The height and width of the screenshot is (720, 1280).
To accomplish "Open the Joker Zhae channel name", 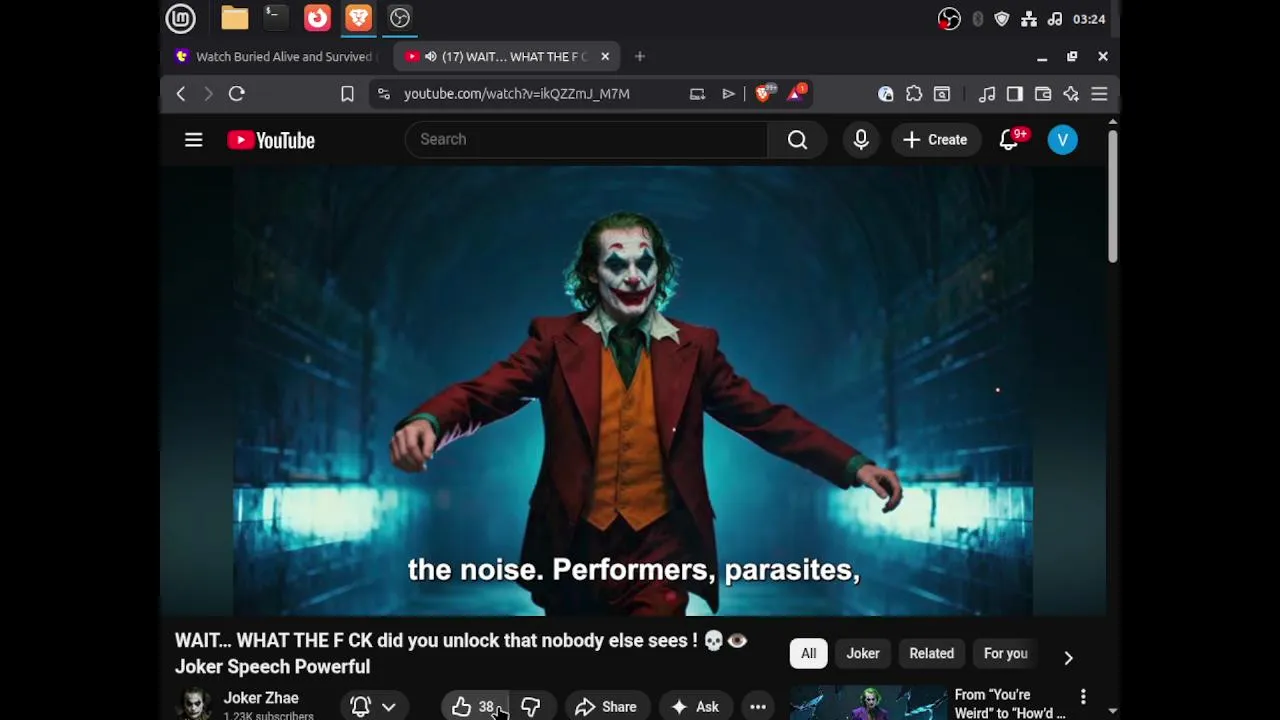I will (261, 698).
